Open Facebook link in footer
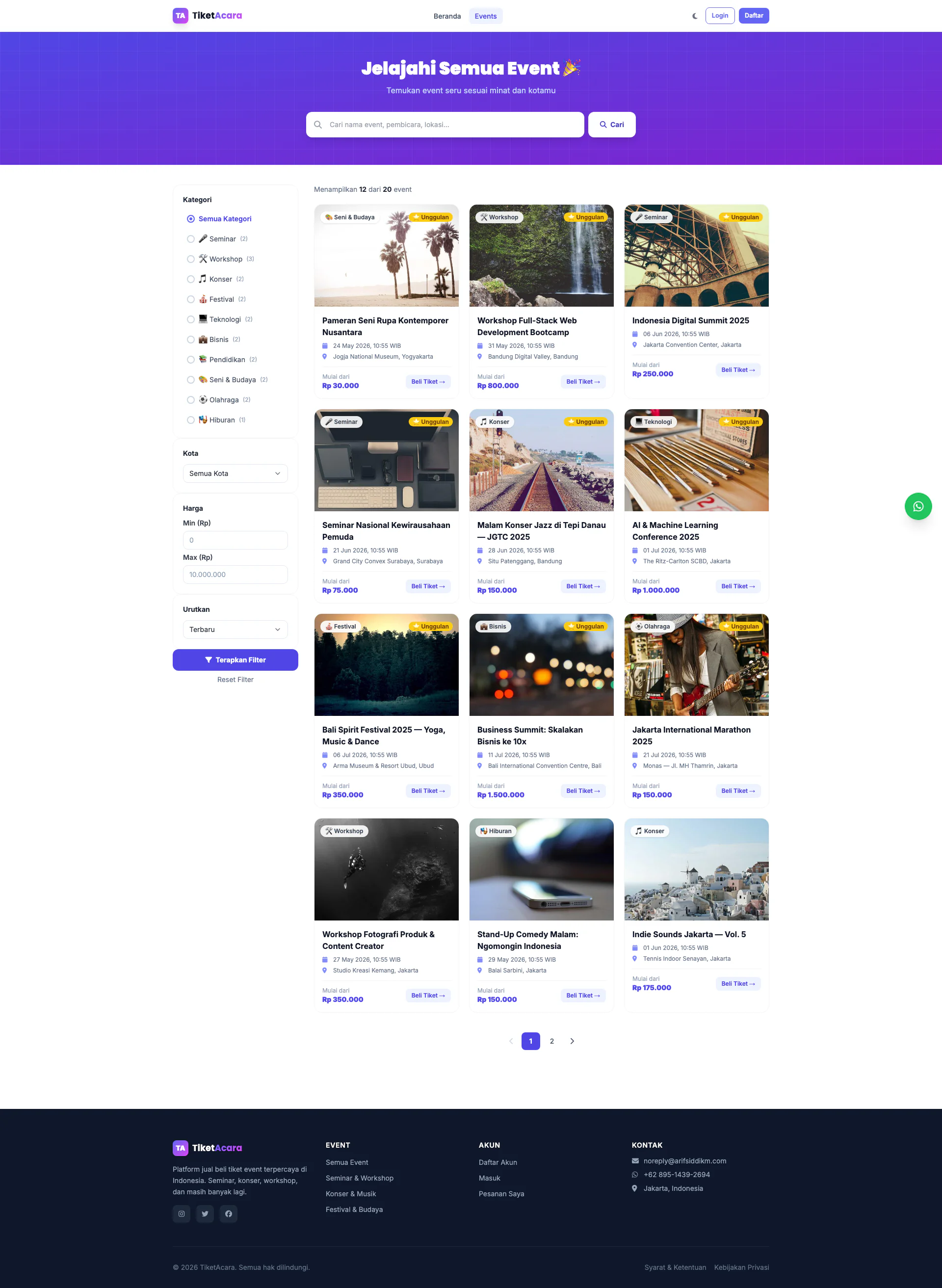Viewport: 942px width, 1288px height. point(228,1213)
